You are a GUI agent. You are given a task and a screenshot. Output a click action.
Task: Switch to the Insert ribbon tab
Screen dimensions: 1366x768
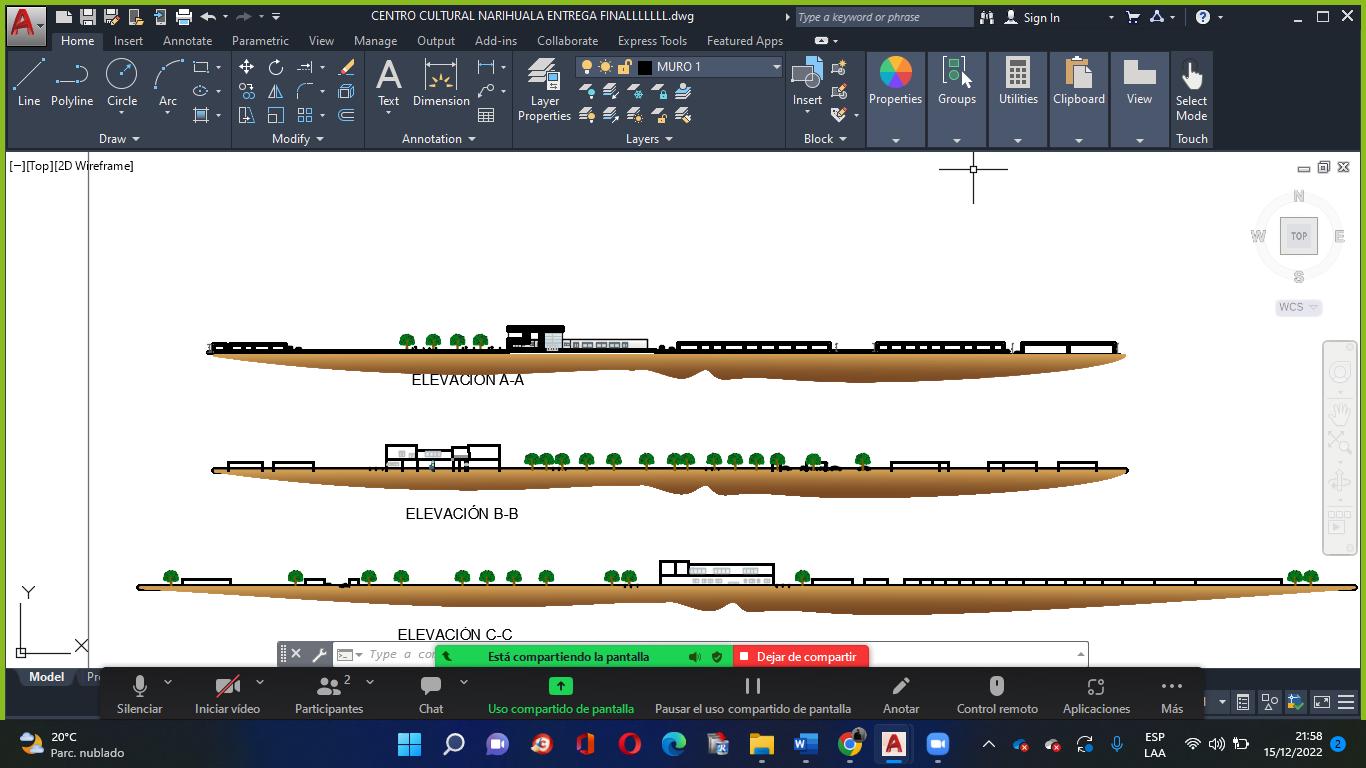pos(128,41)
